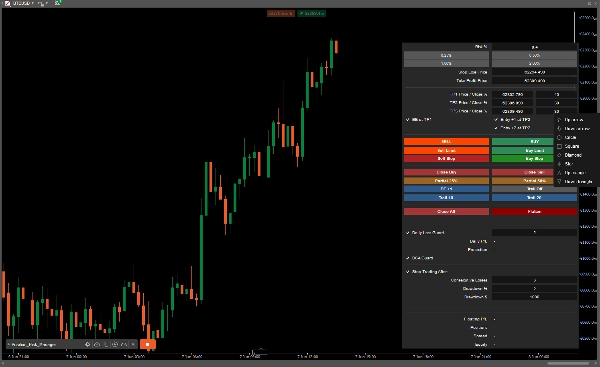Screen dimensions: 600x367
Task: Click the Close All button
Action: pyautogui.click(x=446, y=212)
